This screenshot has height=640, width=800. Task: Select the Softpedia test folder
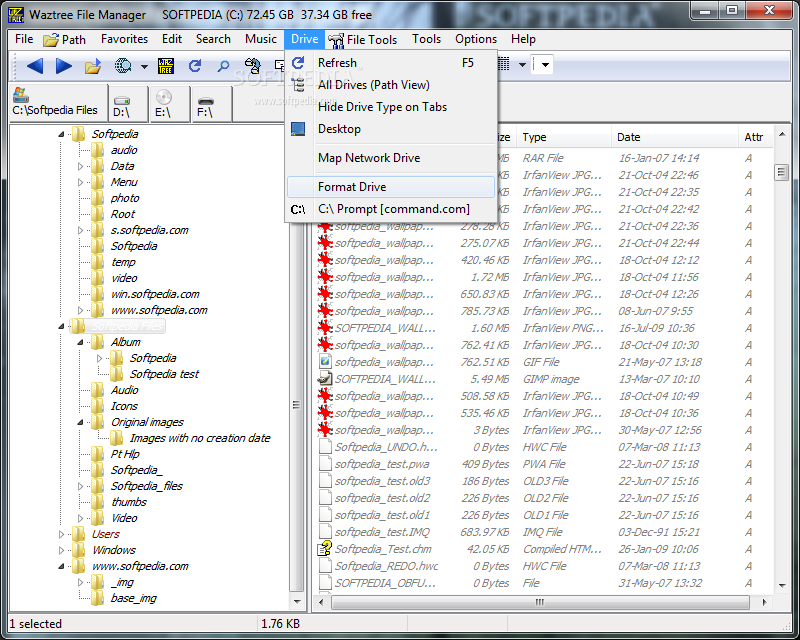[x=164, y=374]
